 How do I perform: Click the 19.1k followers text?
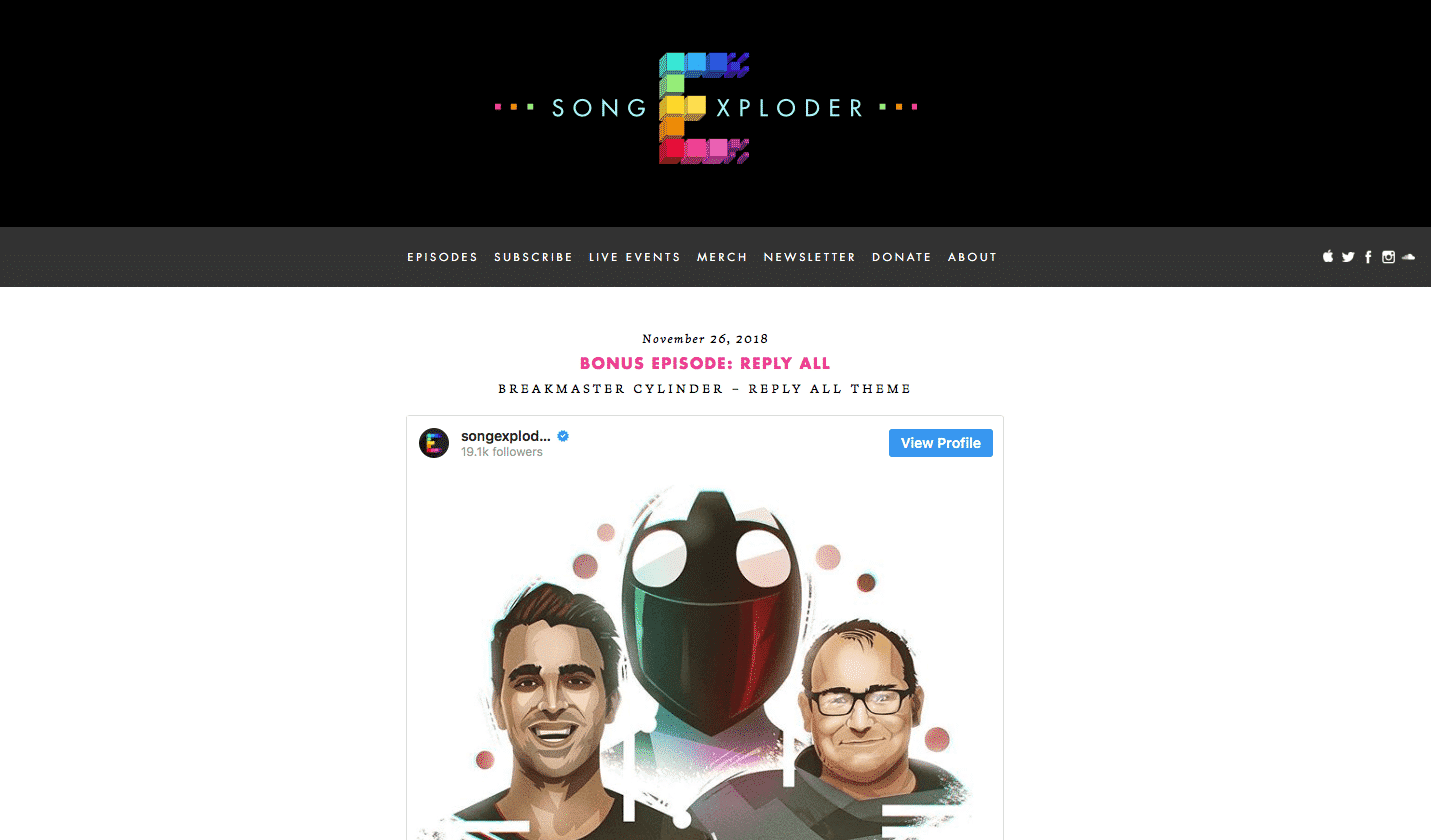click(x=502, y=452)
